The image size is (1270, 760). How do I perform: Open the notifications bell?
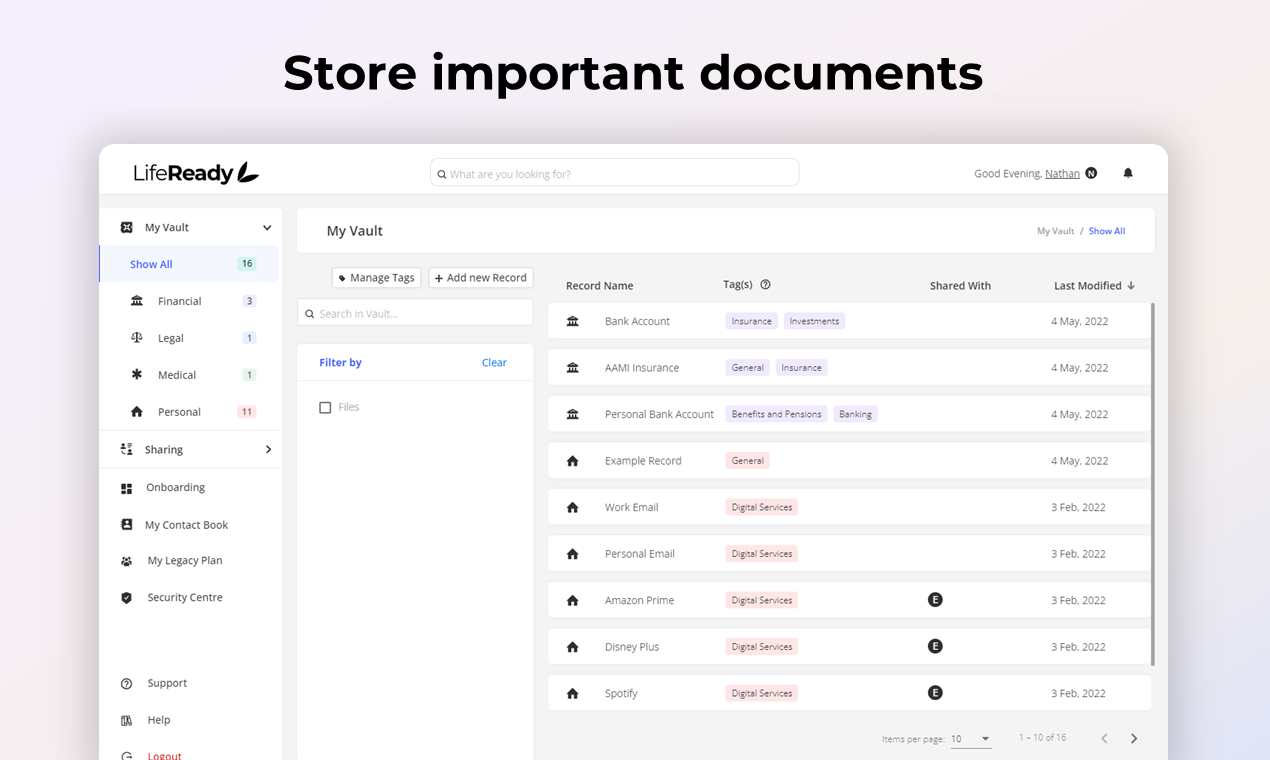pyautogui.click(x=1128, y=173)
